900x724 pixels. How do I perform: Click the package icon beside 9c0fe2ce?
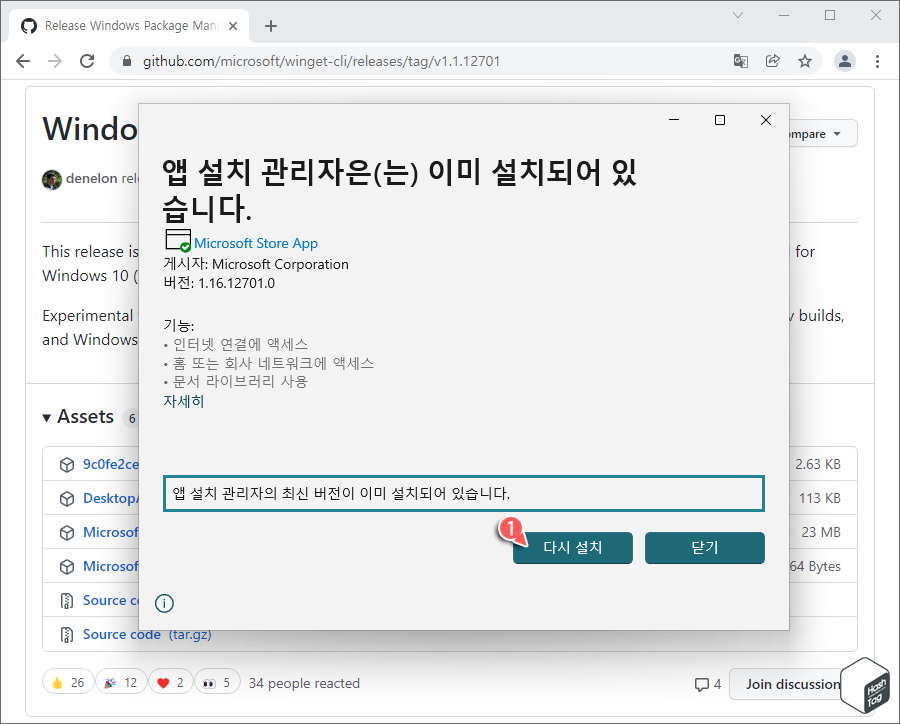[67, 464]
